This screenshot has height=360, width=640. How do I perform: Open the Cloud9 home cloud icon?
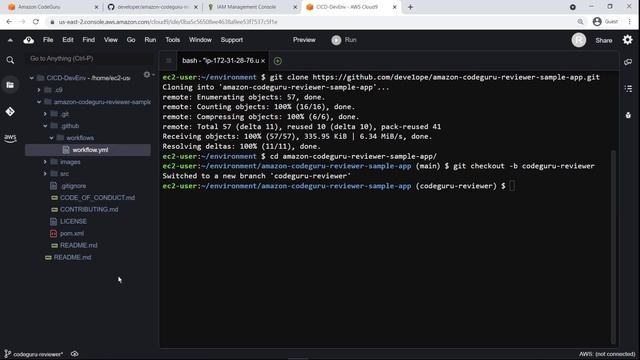click(29, 40)
